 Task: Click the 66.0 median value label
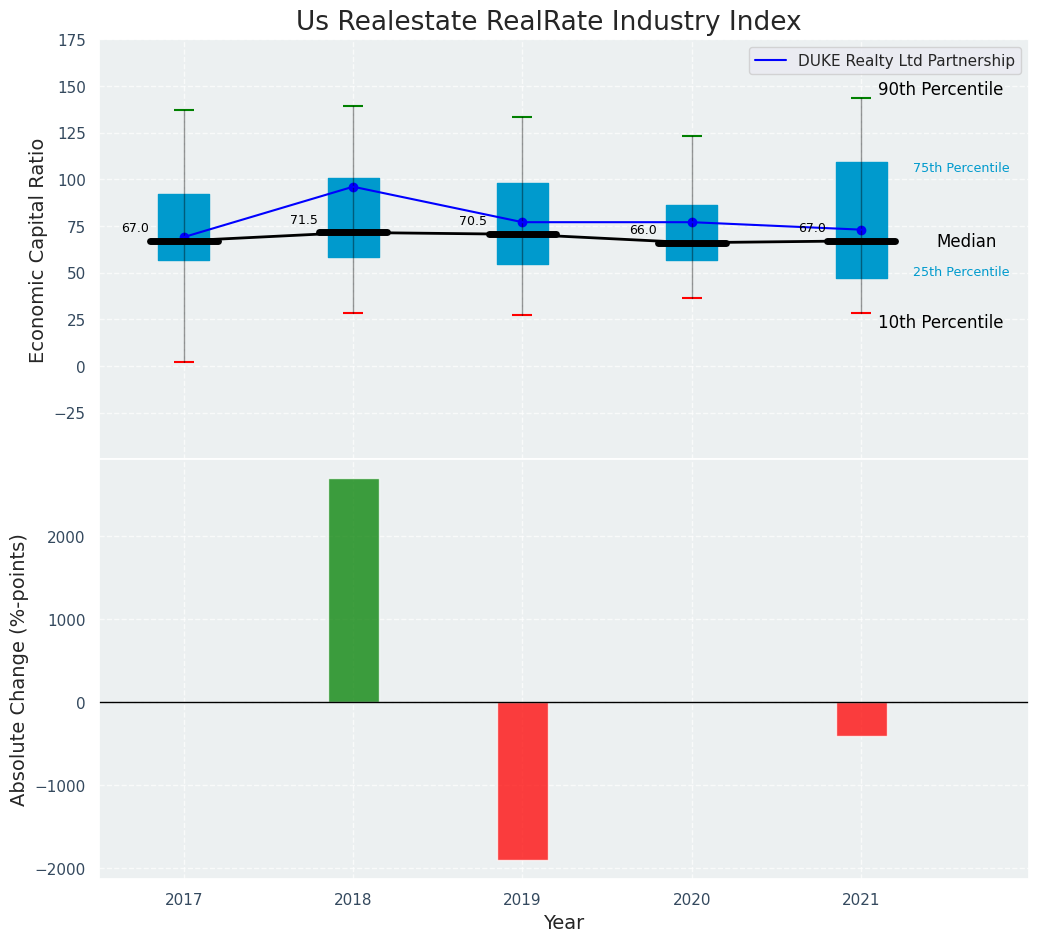[643, 231]
